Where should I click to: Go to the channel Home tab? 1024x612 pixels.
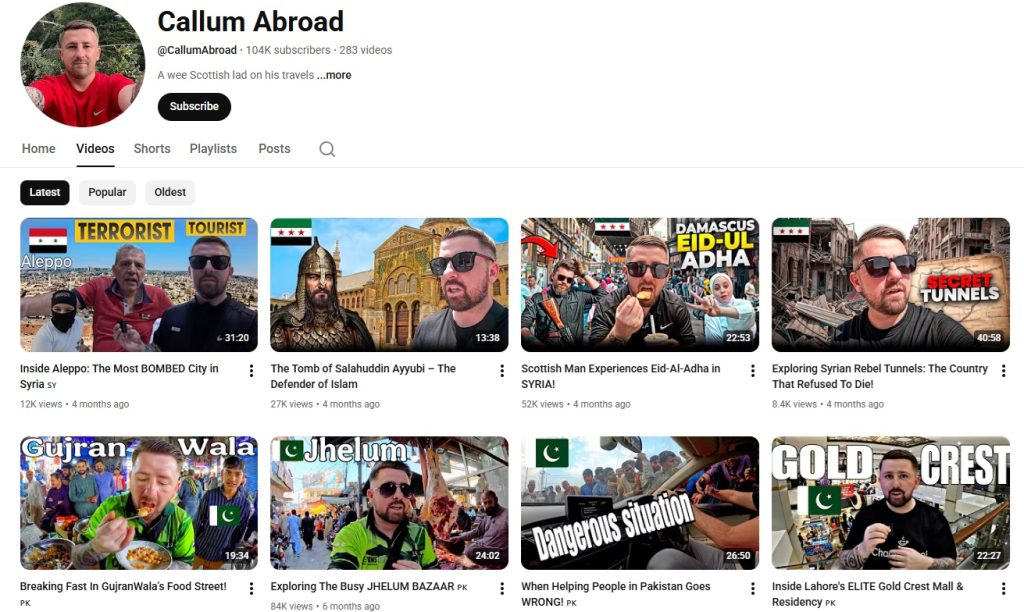39,149
